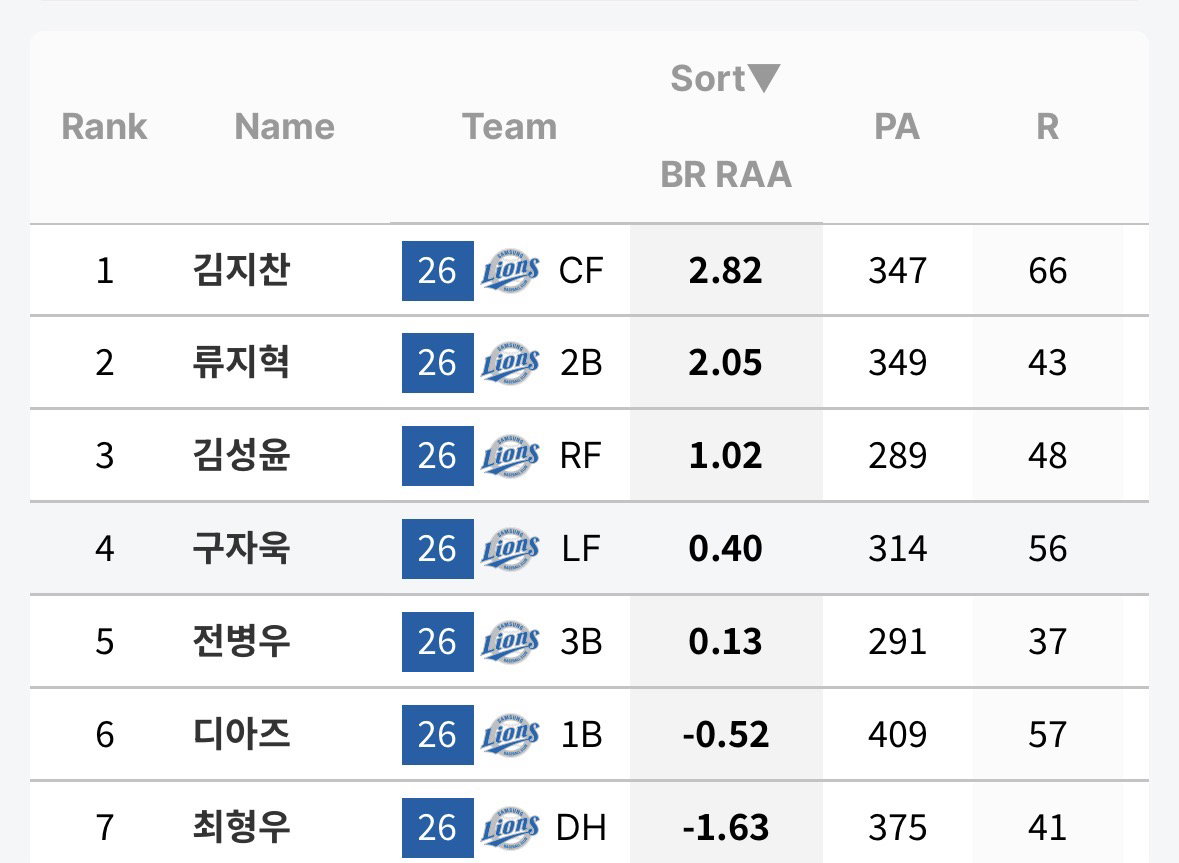Viewport: 1179px width, 863px height.
Task: Sort the table by the PA column
Action: (896, 126)
